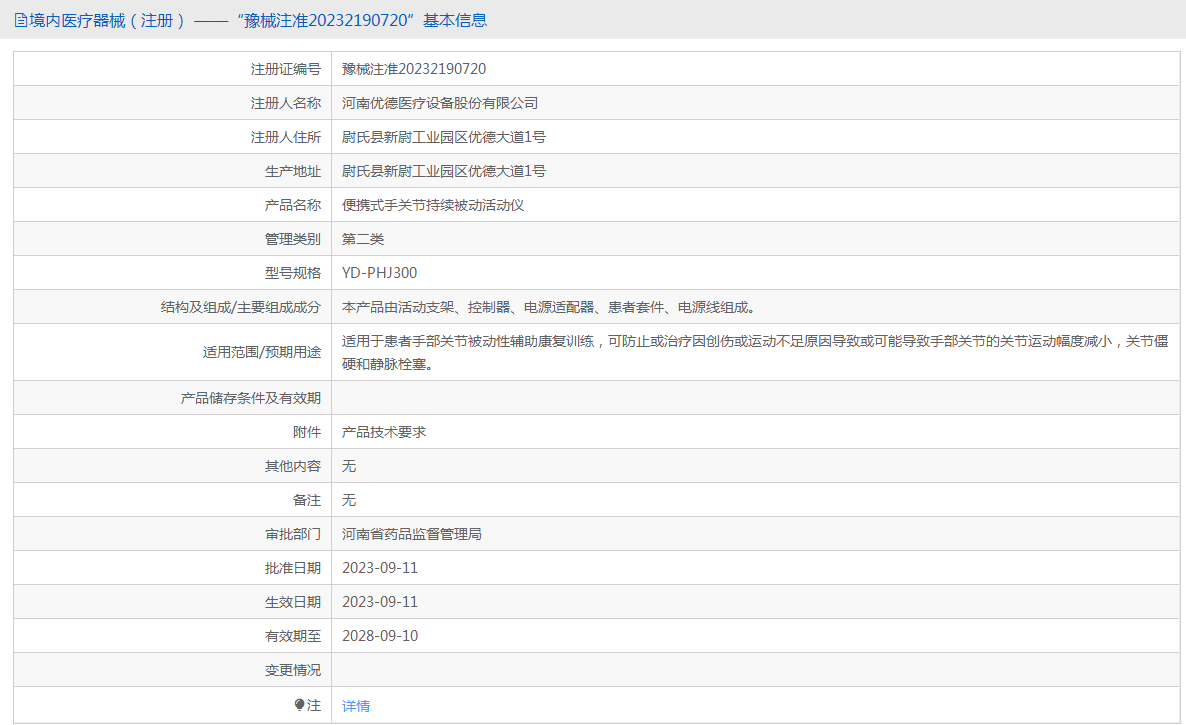
Task: Select registrant name 河南优德医疗设备股份有限公司
Action: coord(439,103)
